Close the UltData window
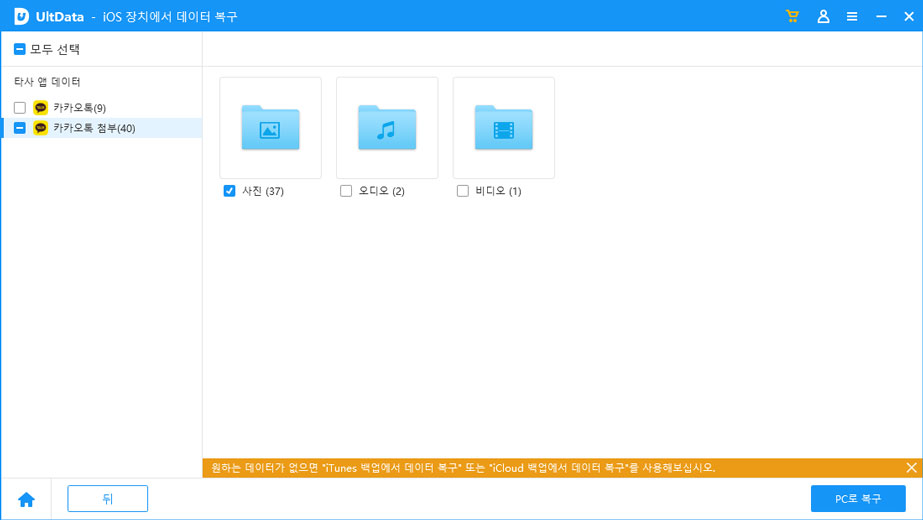Screen dimensions: 923x520 click(x=909, y=16)
